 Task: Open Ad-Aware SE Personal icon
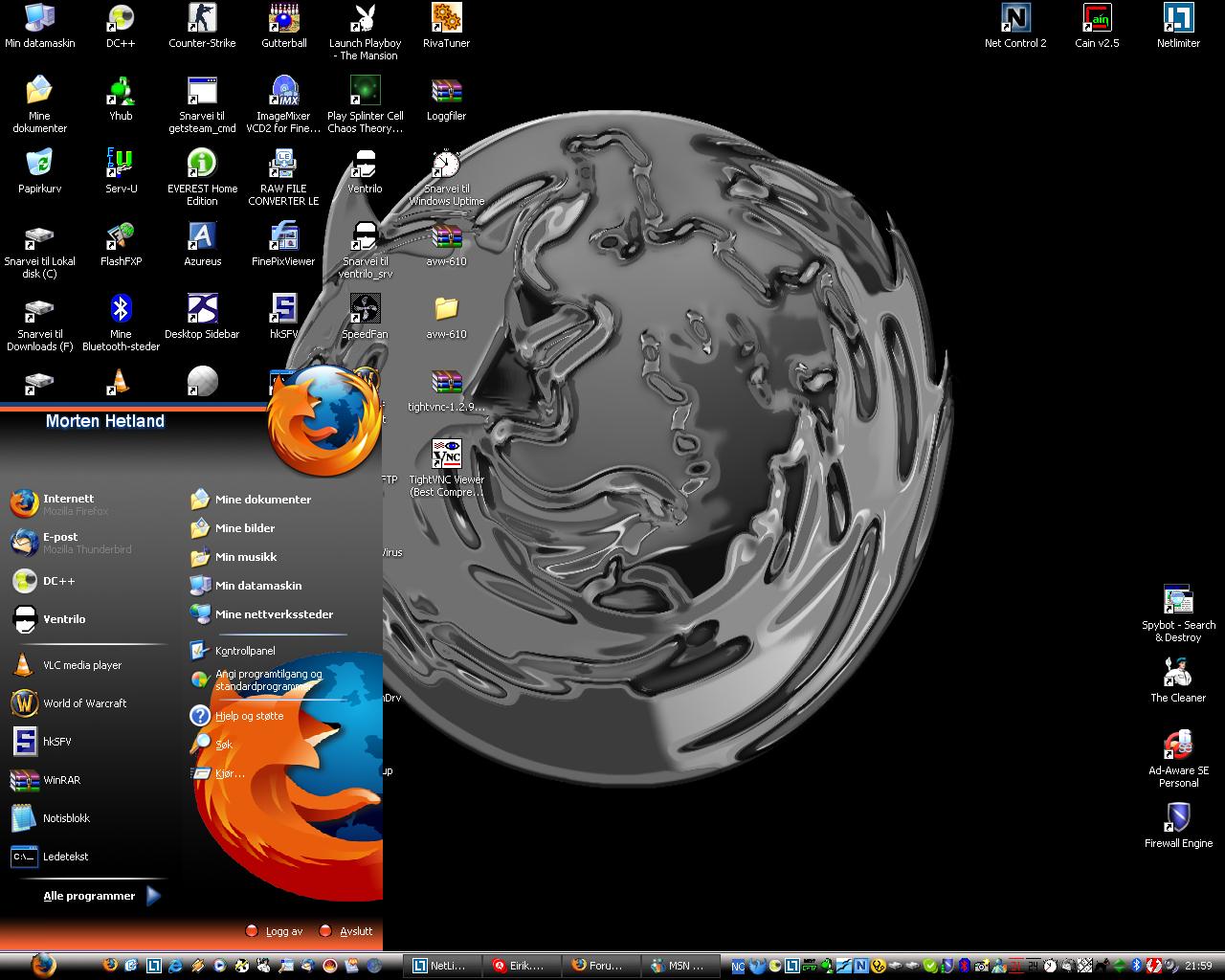1178,759
